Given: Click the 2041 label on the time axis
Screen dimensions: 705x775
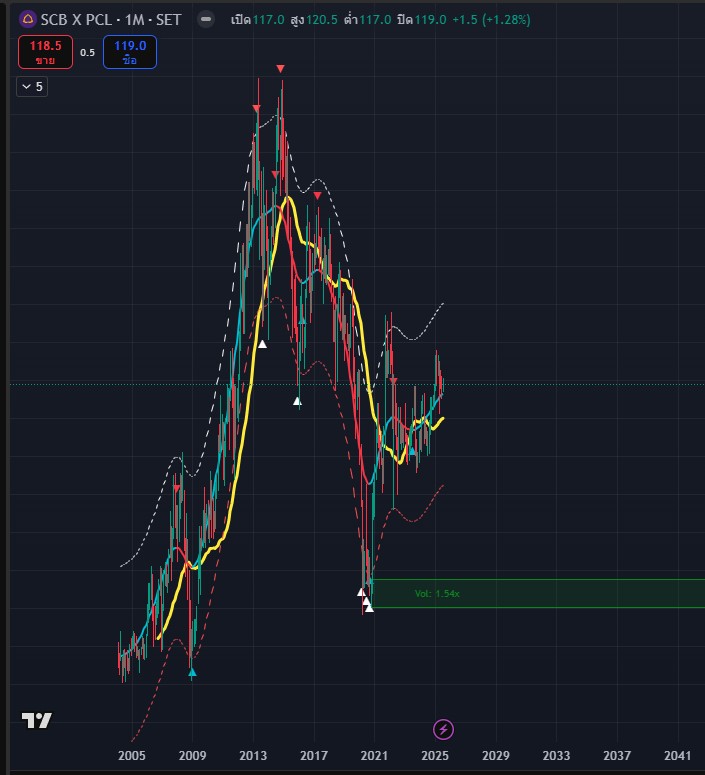Looking at the screenshot, I should (677, 755).
